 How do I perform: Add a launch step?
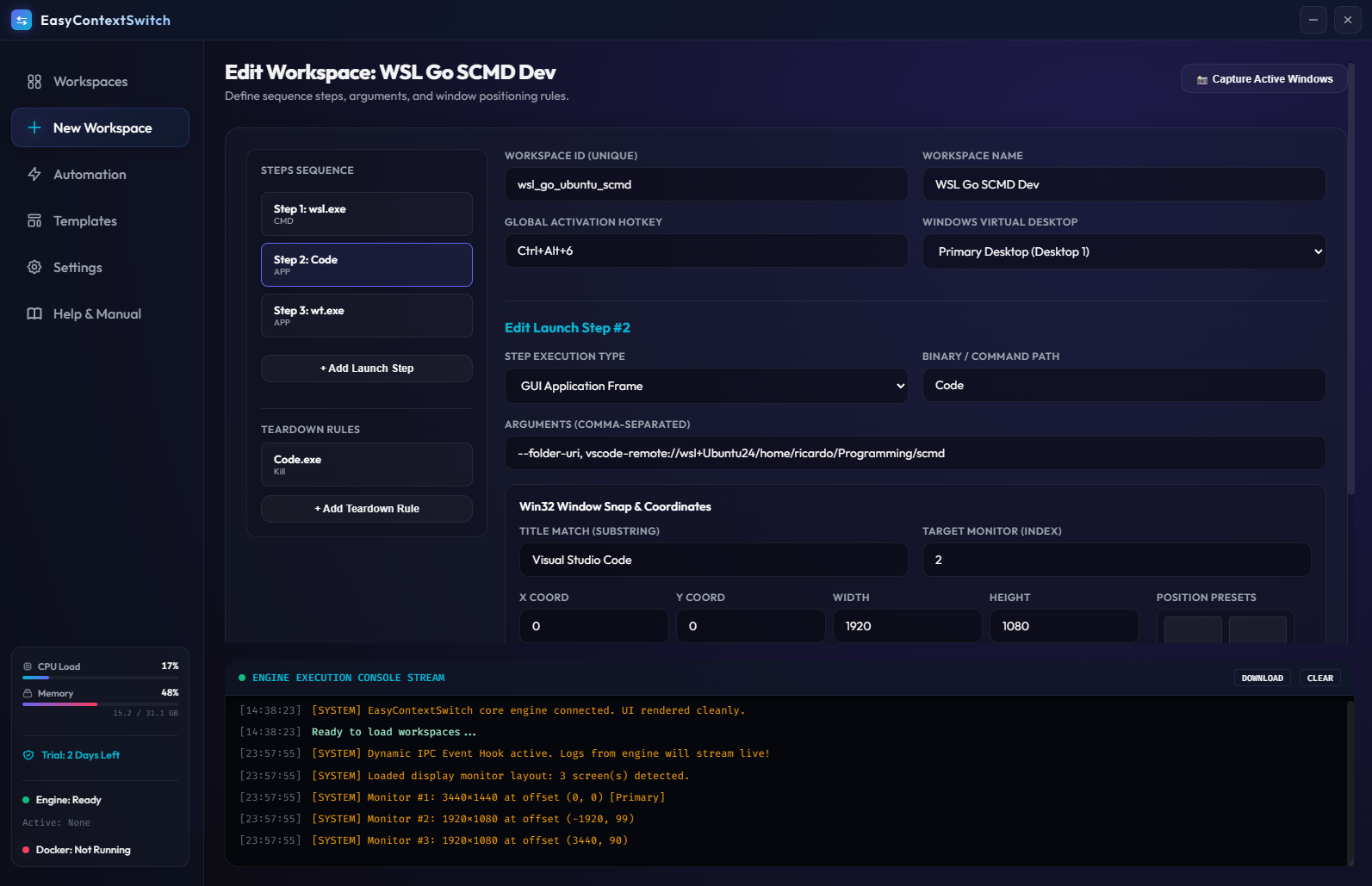[367, 369]
